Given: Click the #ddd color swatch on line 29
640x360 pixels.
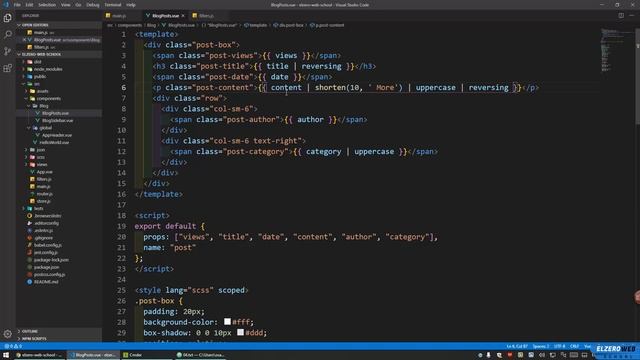Looking at the screenshot, I should [x=240, y=332].
